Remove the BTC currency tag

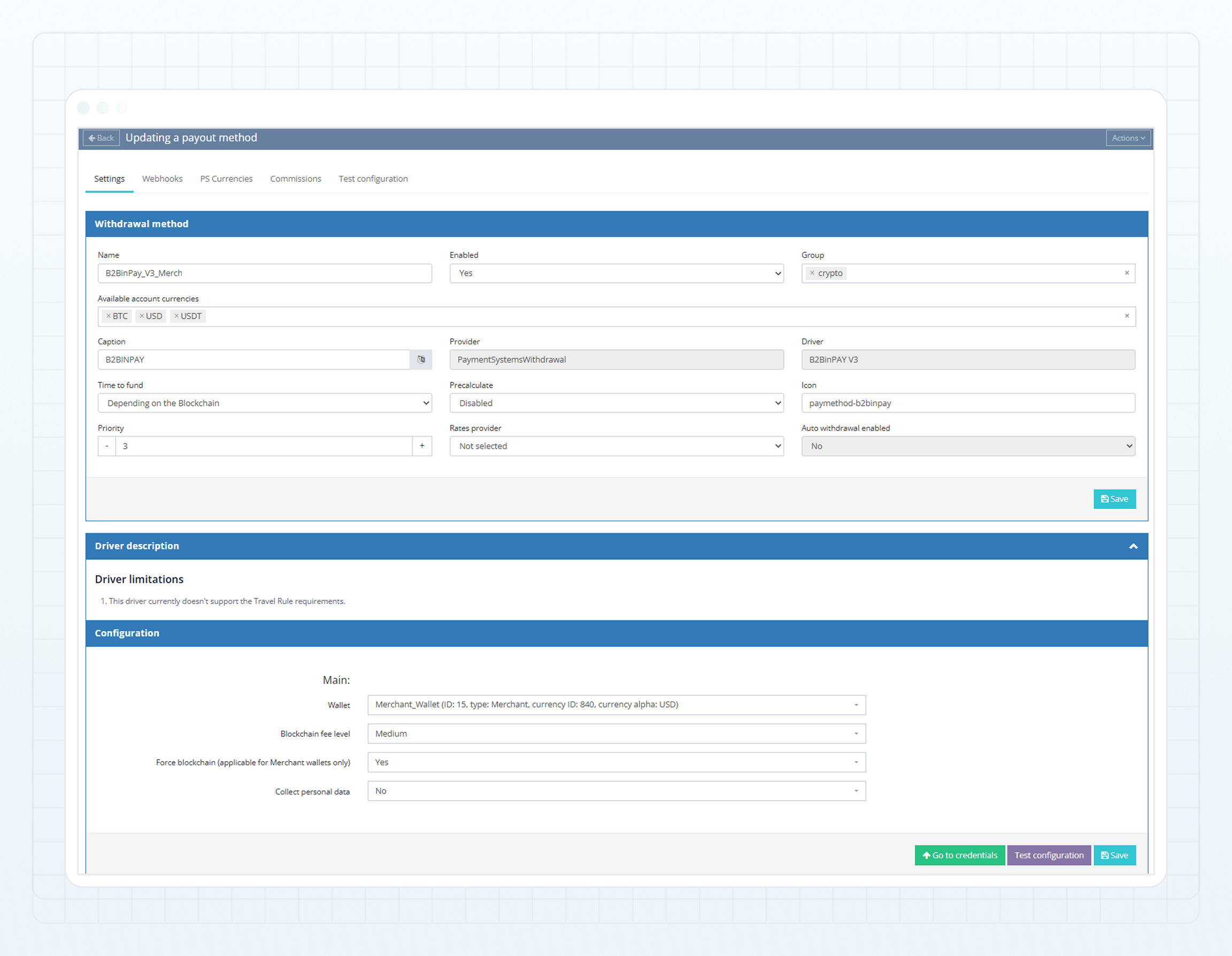109,317
